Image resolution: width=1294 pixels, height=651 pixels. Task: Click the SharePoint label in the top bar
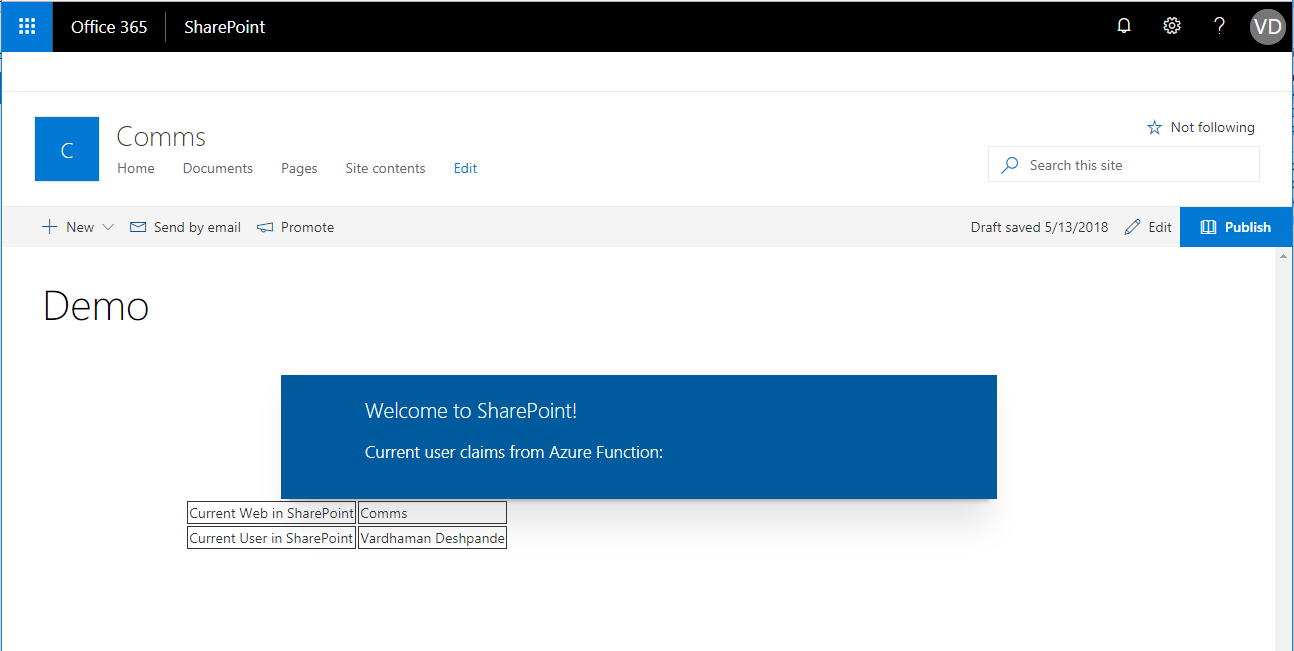coord(223,26)
